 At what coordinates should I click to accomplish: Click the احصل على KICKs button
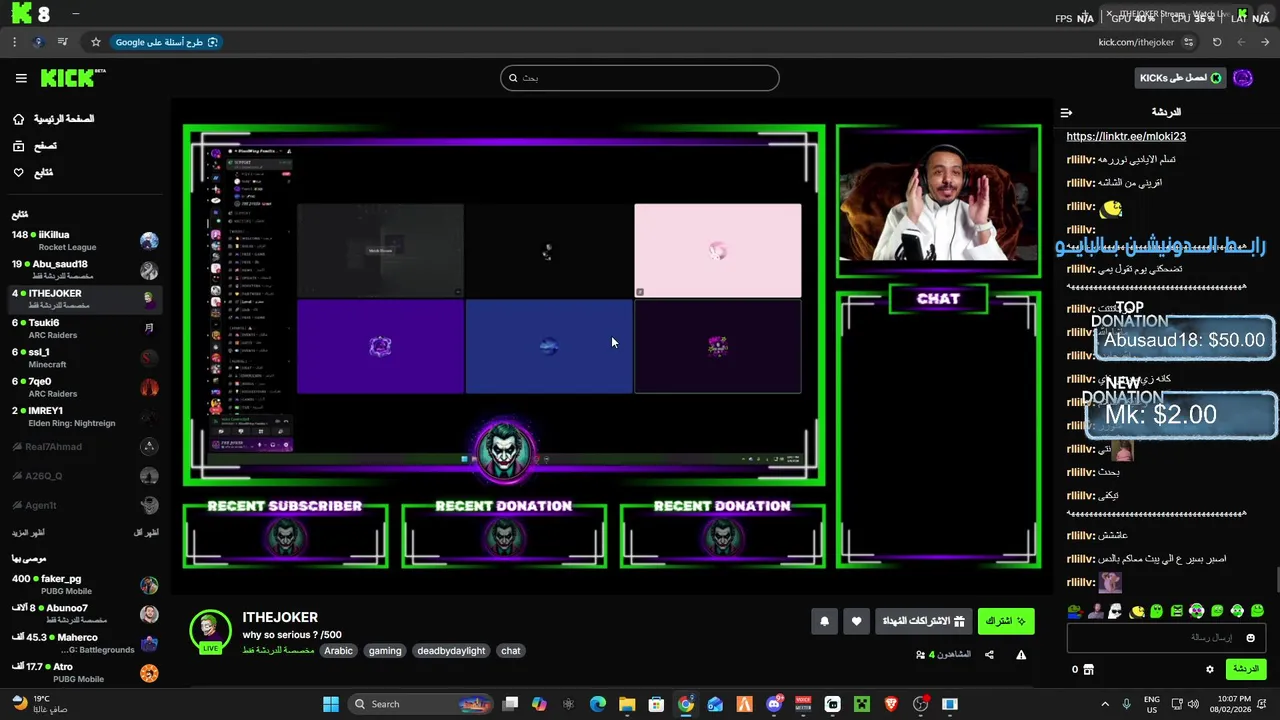pyautogui.click(x=1181, y=78)
